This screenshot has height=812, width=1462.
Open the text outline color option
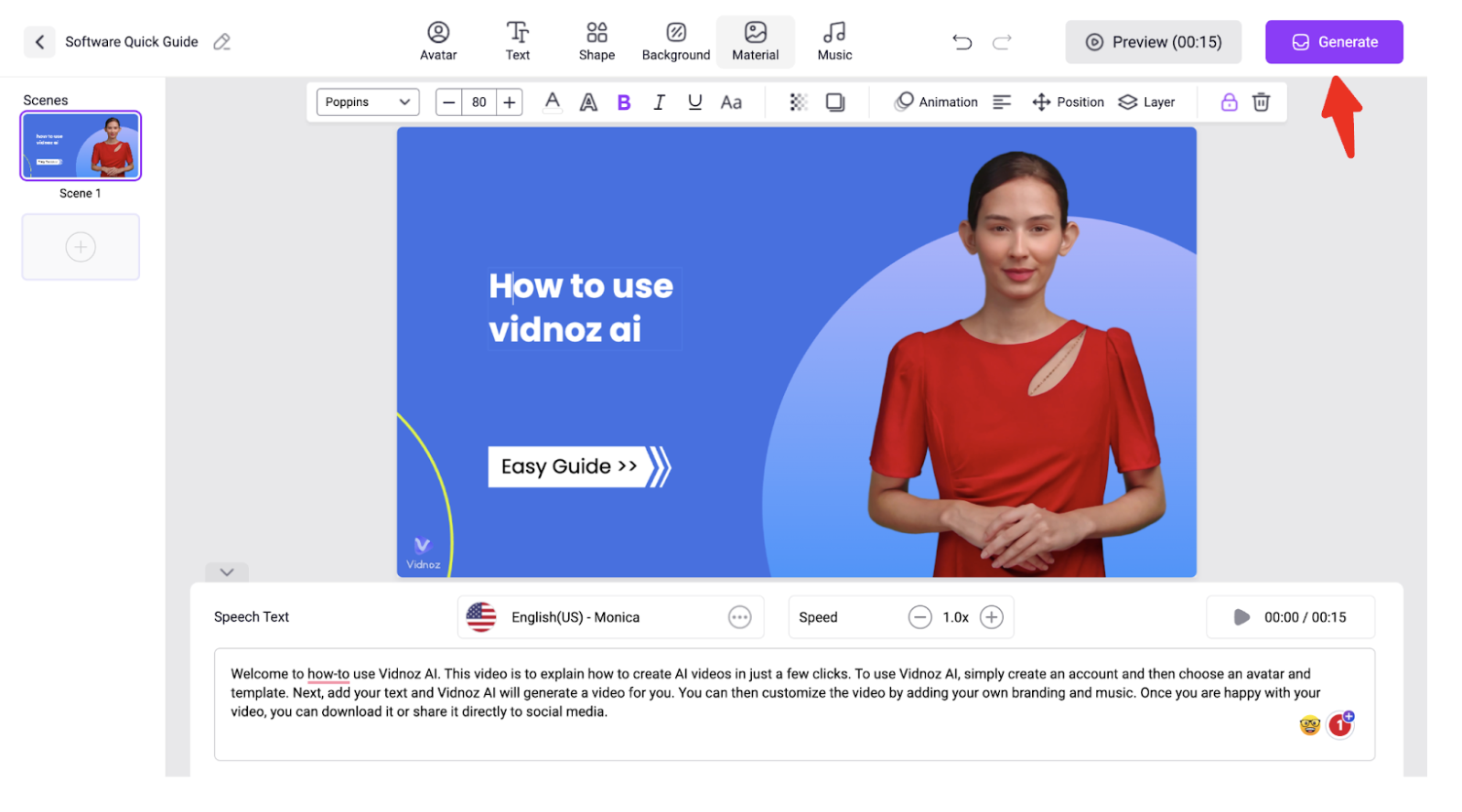click(x=588, y=102)
